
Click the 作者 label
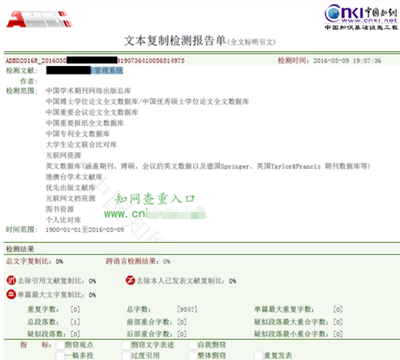[29, 81]
